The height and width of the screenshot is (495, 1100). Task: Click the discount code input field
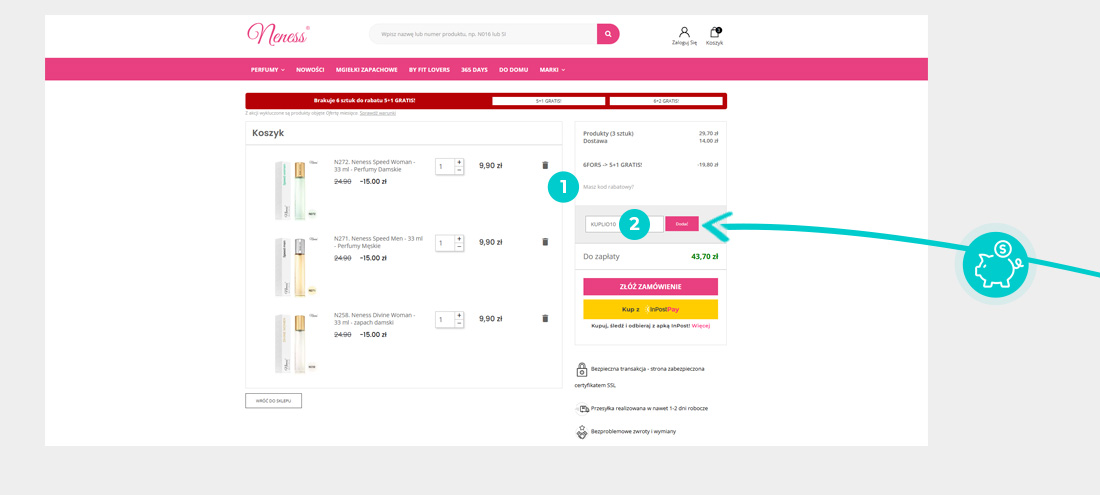[x=624, y=224]
